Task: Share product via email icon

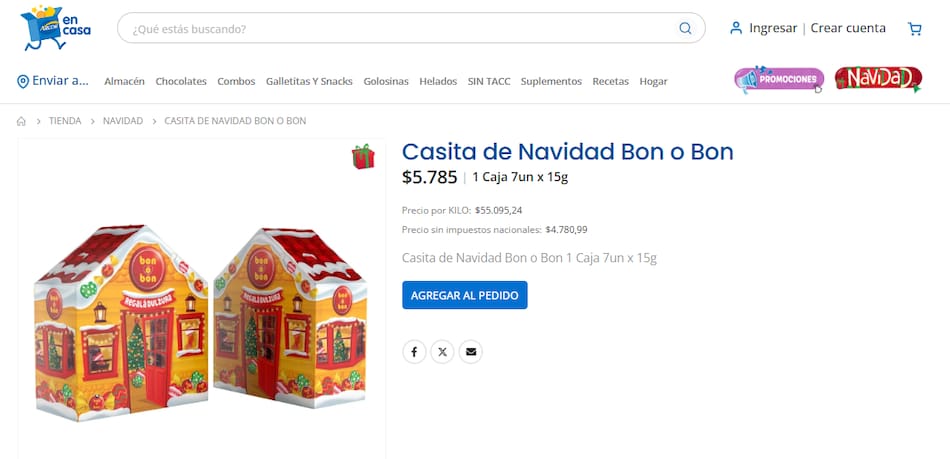Action: click(471, 352)
